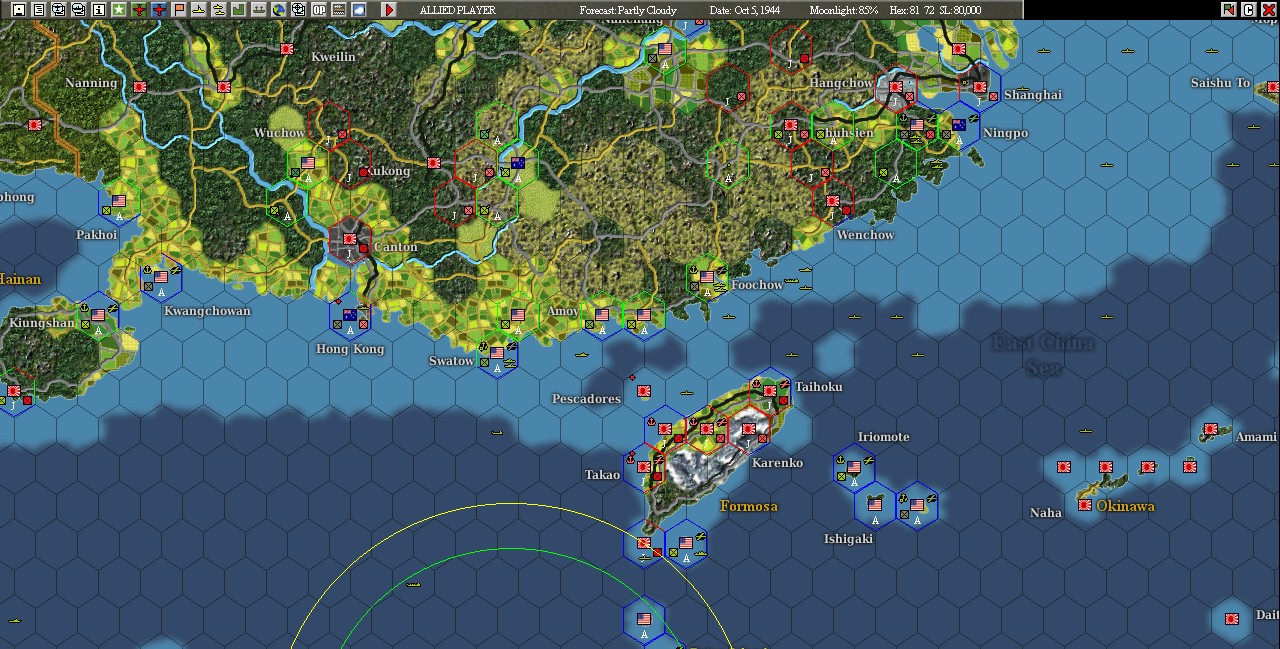Select the US unit at Amoy
This screenshot has height=649, width=1280.
click(x=601, y=316)
